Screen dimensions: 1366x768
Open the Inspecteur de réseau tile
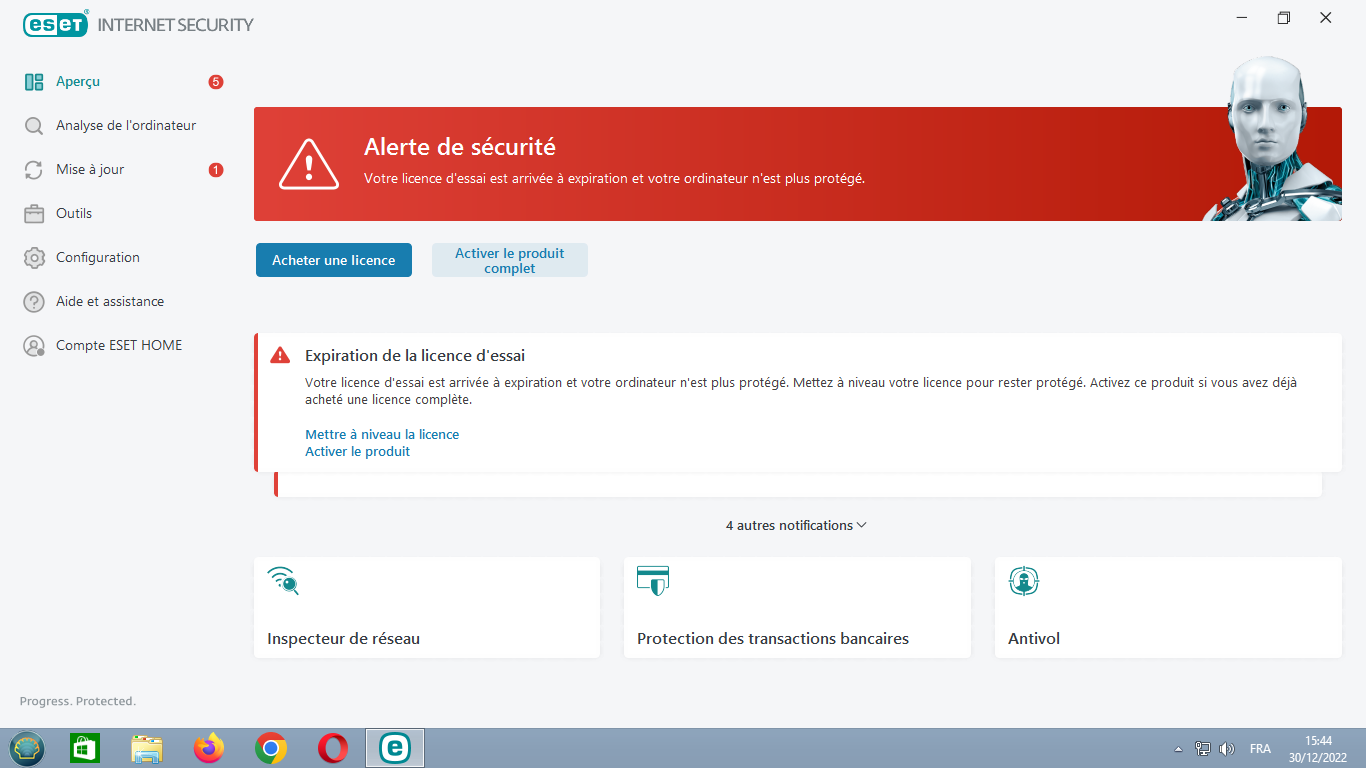pos(427,608)
